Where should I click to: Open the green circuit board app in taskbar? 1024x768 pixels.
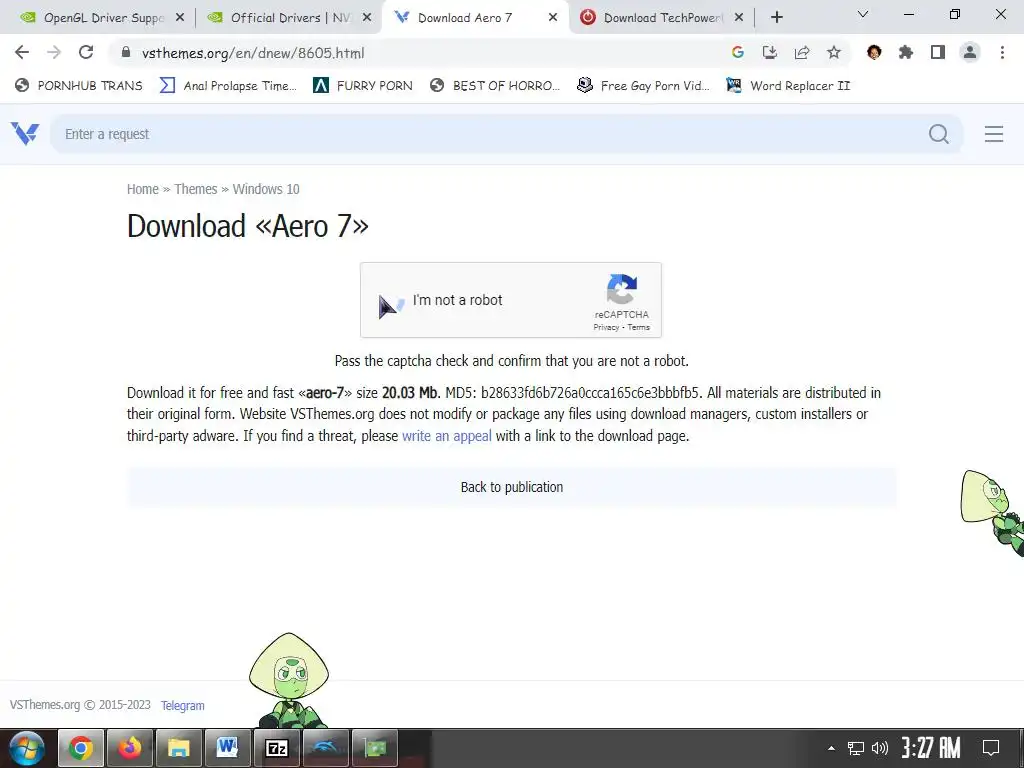point(374,748)
